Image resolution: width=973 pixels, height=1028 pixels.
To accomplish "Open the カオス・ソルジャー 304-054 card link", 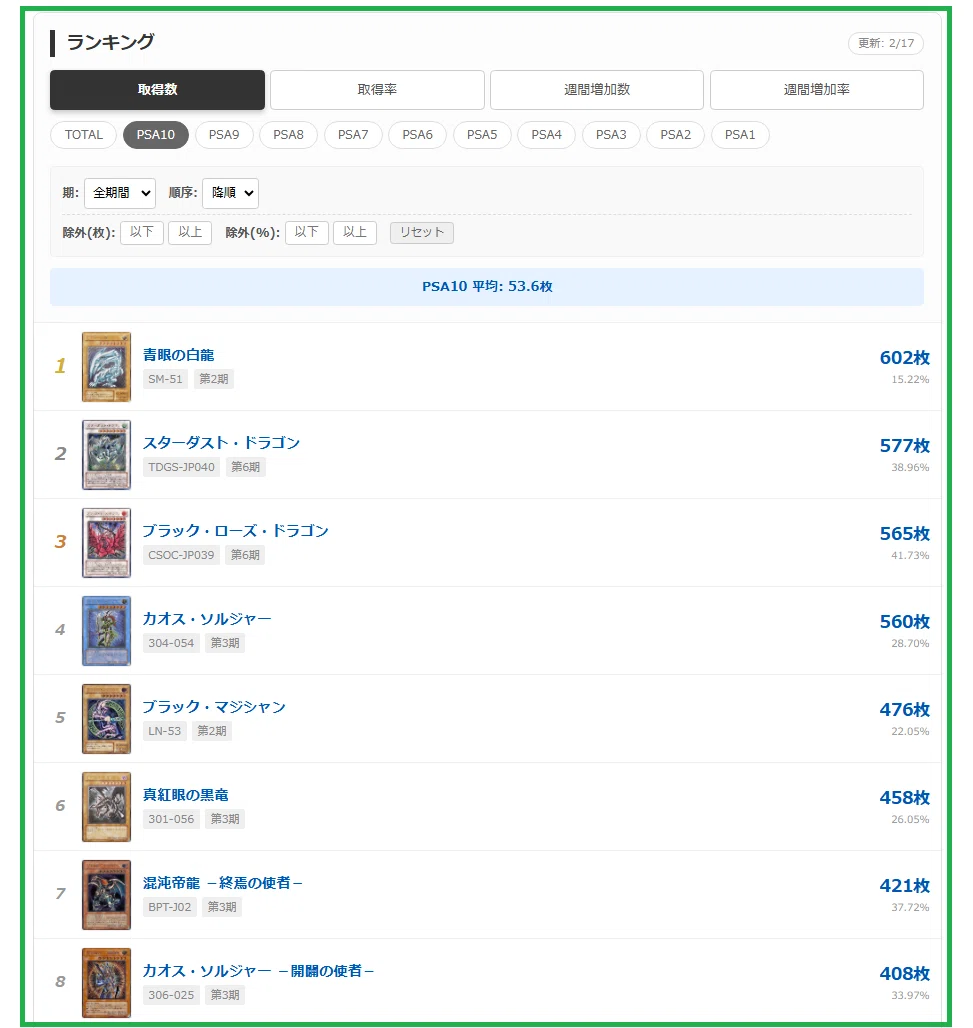I will coord(207,618).
